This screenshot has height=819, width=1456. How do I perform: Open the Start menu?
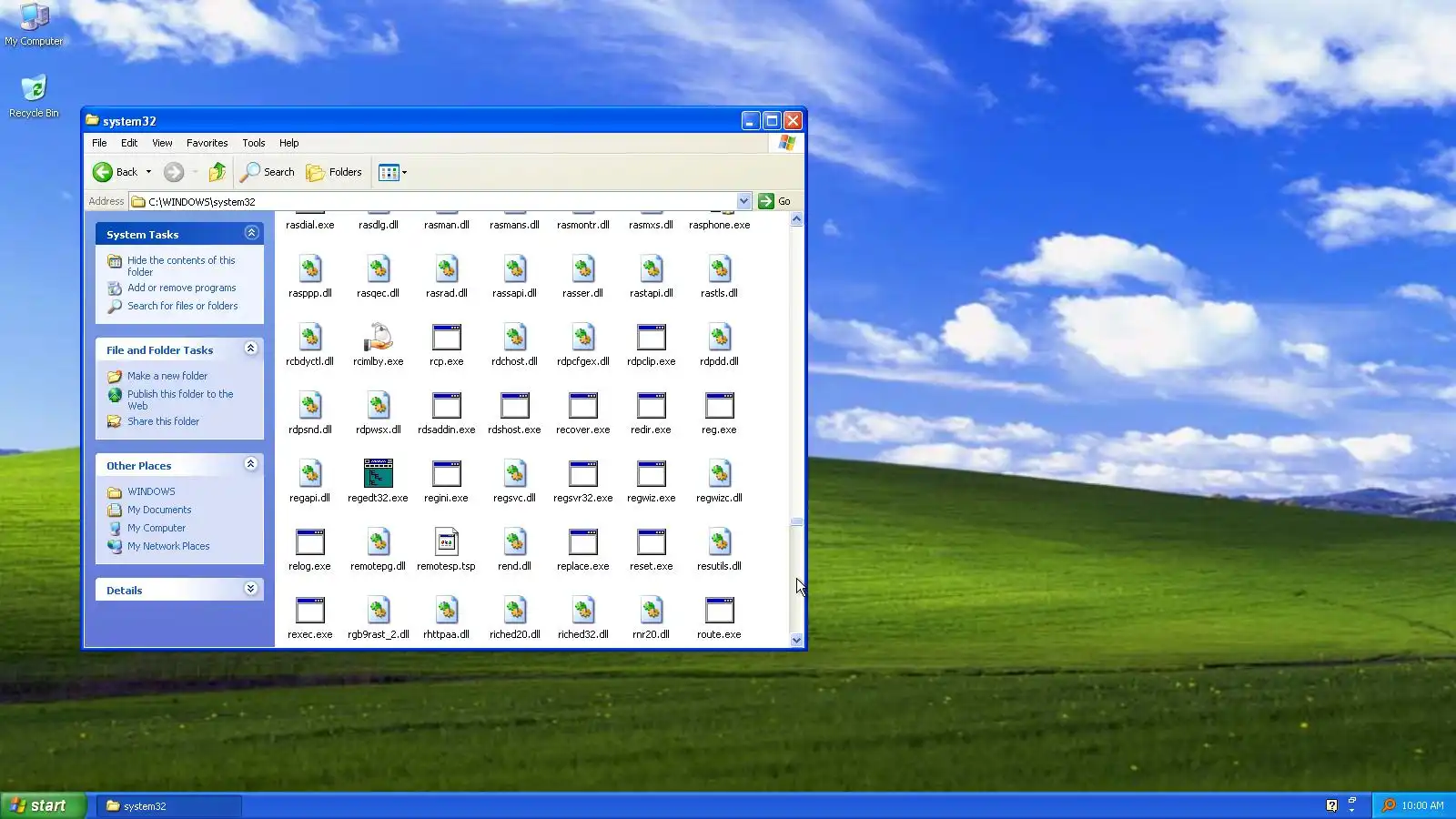pos(43,805)
